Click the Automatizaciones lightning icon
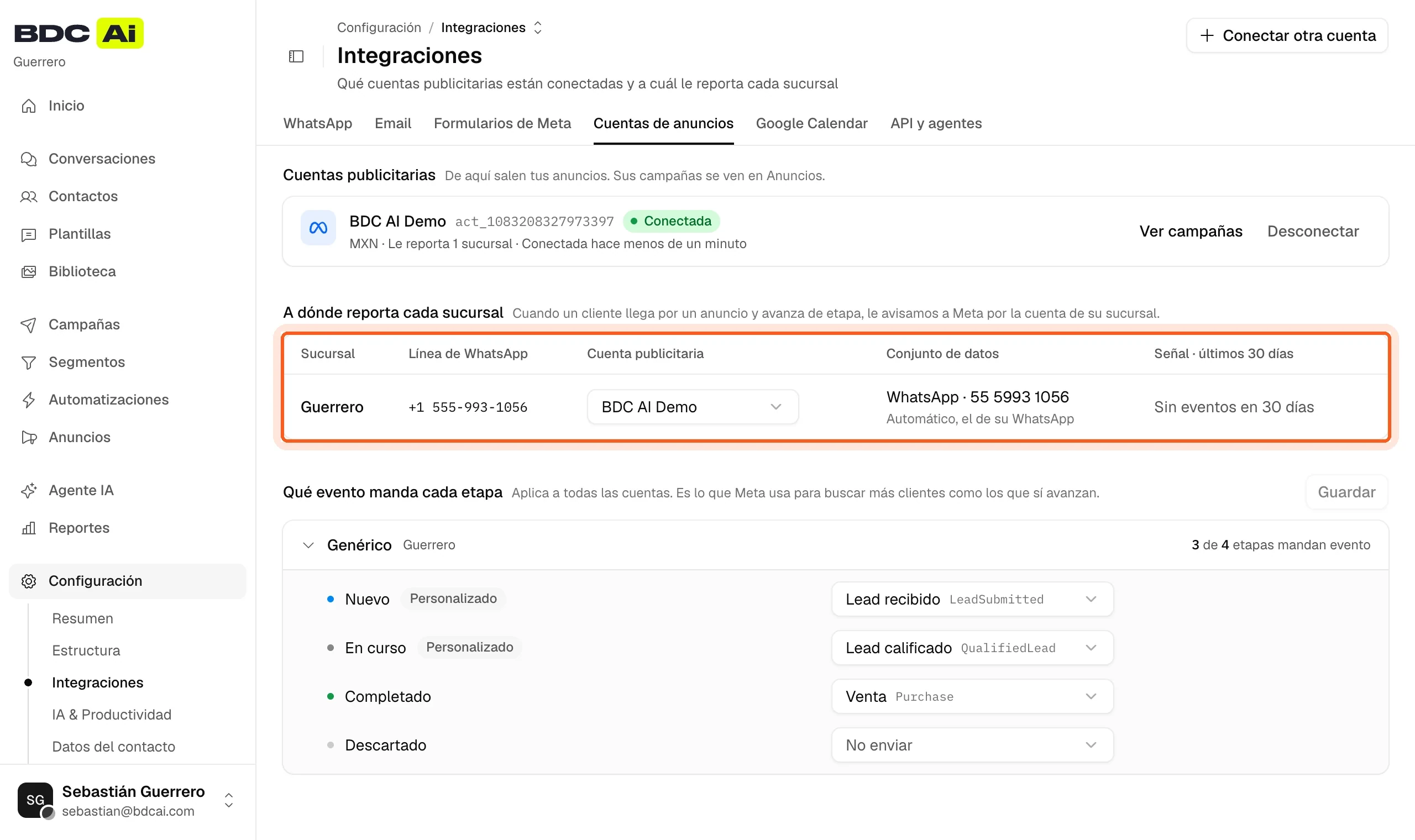 [28, 400]
